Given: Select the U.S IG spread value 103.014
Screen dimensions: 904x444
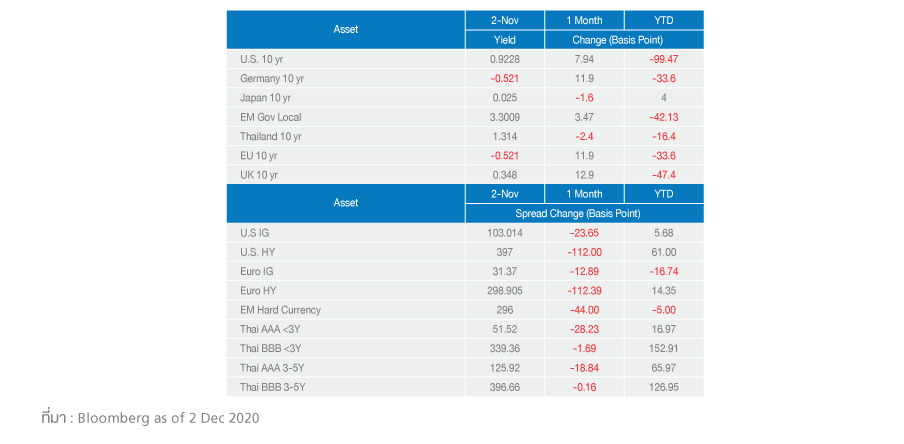Looking at the screenshot, I should (505, 232).
